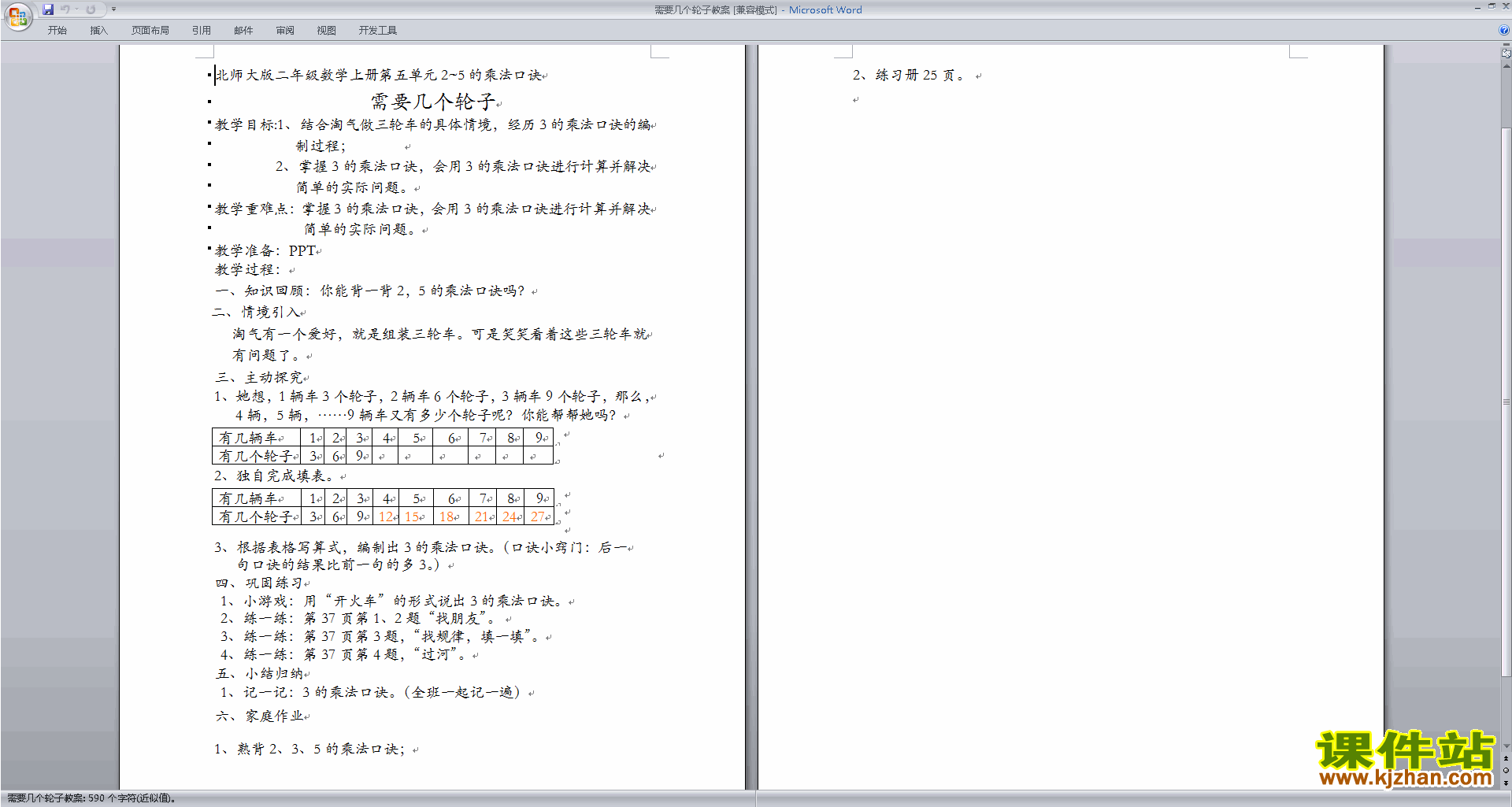Click the heading 五、小结归纳
Image resolution: width=1512 pixels, height=807 pixels.
(259, 673)
